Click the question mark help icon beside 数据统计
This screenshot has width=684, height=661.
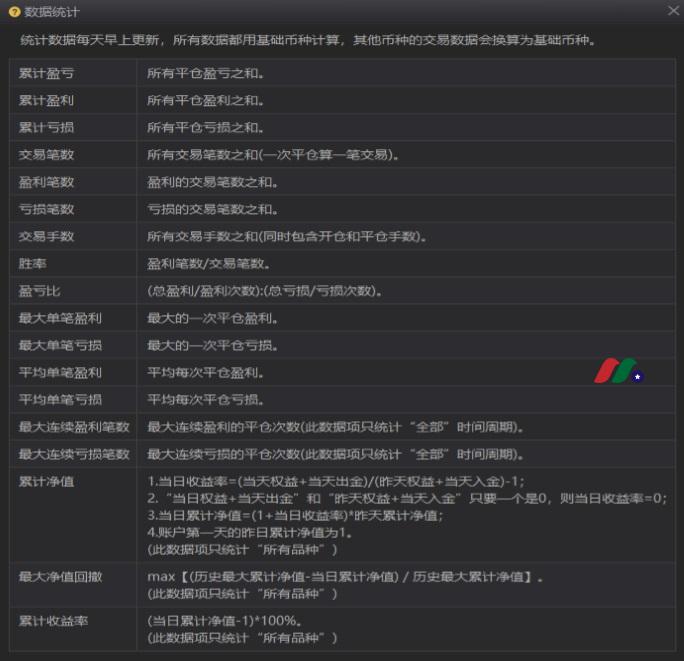click(x=14, y=12)
